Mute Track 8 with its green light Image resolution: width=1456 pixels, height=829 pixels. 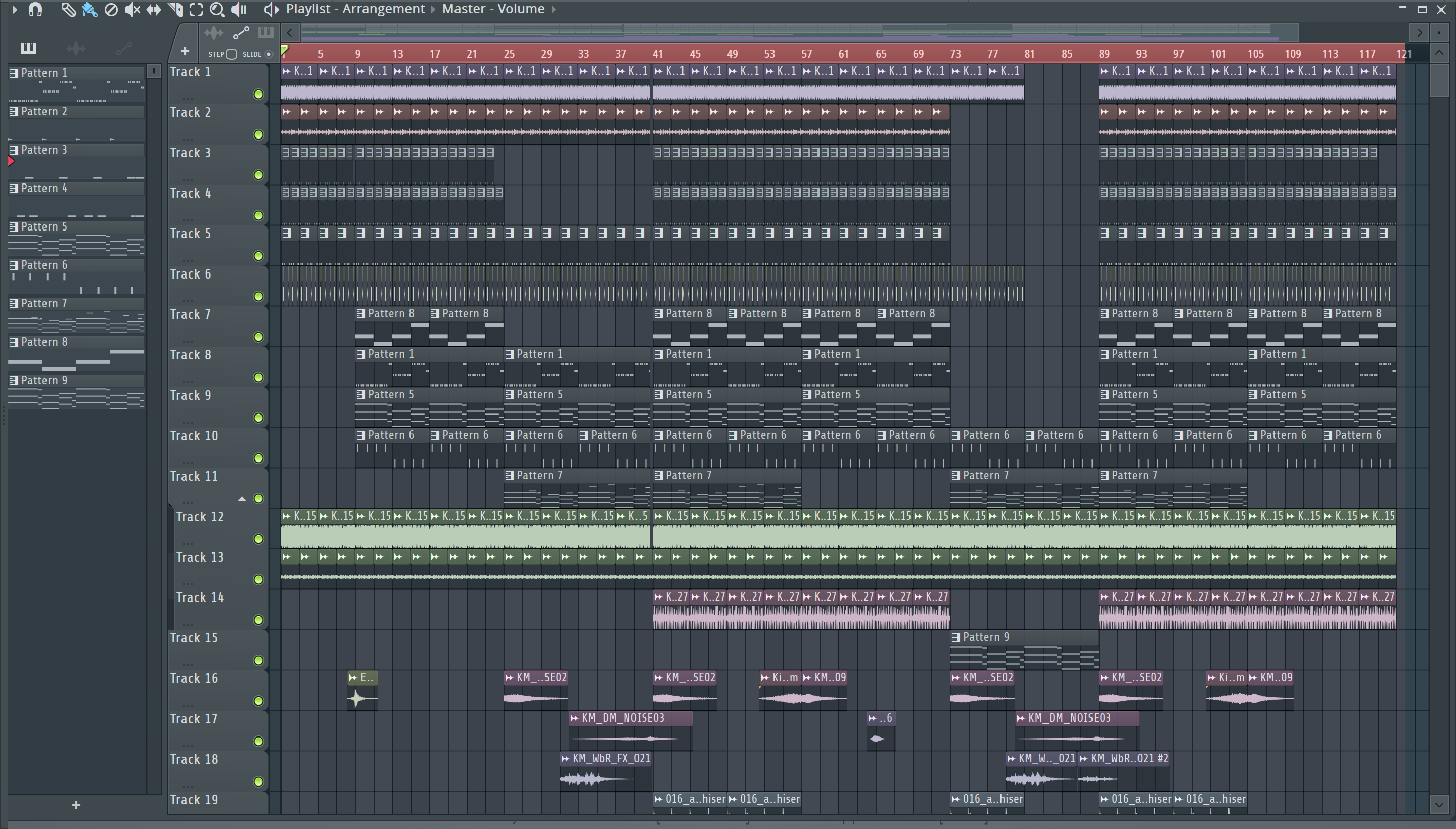click(x=258, y=378)
